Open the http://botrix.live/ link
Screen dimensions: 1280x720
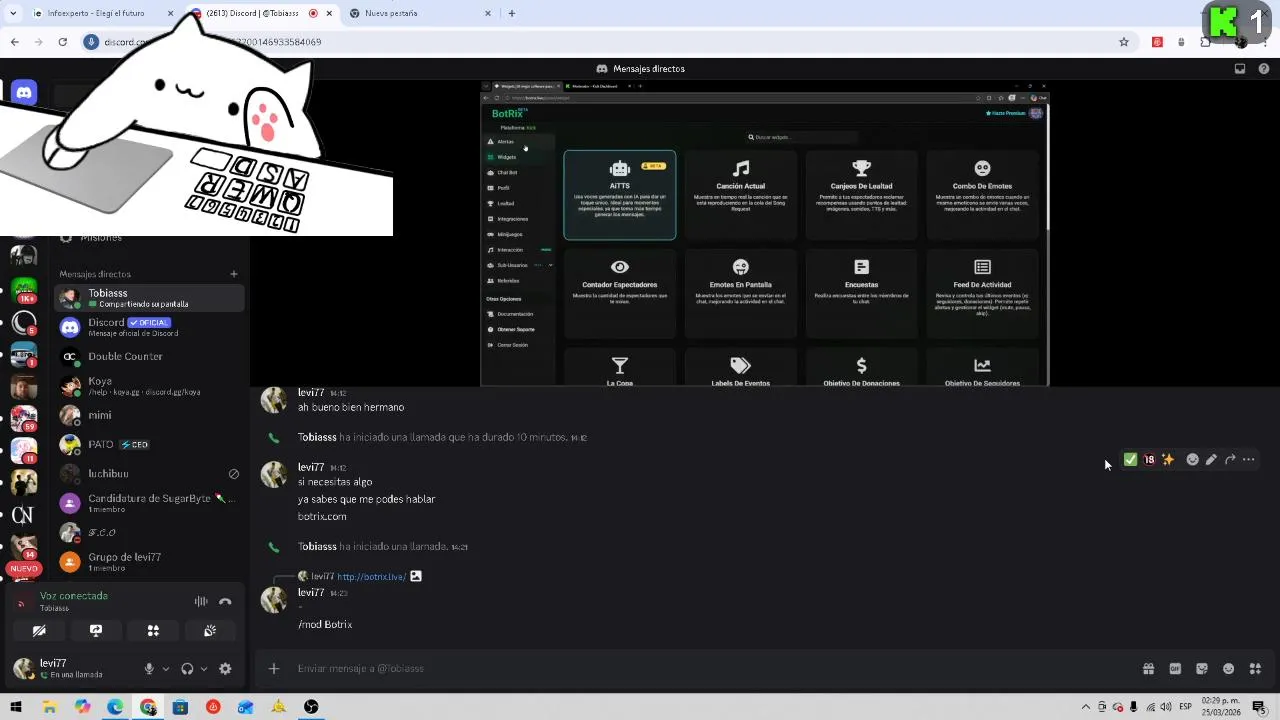click(371, 577)
